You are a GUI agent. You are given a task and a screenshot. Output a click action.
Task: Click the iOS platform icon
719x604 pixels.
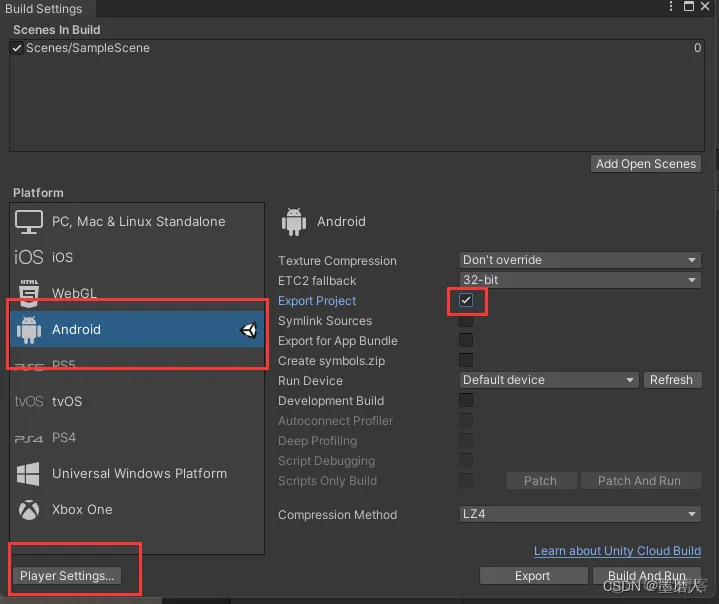click(x=28, y=257)
